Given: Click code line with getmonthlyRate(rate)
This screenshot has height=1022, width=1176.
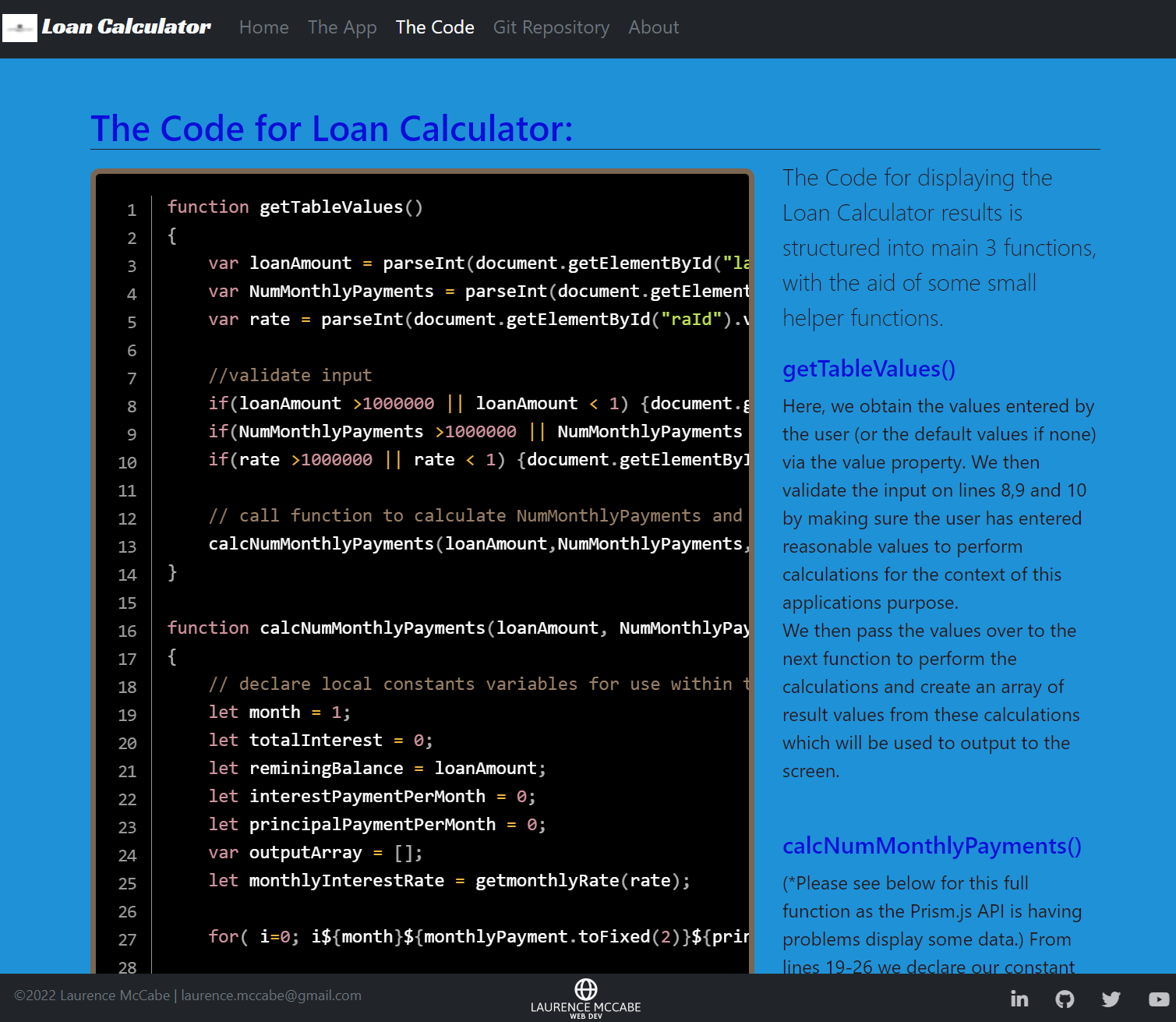Looking at the screenshot, I should coord(449,881).
